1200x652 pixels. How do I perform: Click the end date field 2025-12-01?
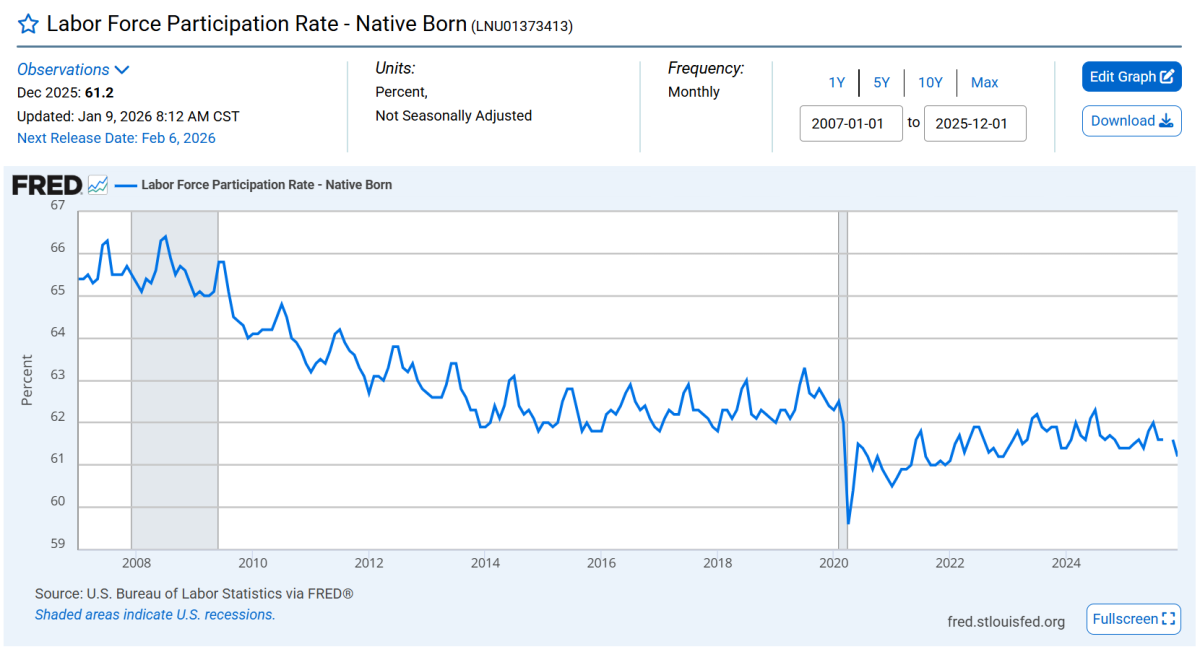975,123
